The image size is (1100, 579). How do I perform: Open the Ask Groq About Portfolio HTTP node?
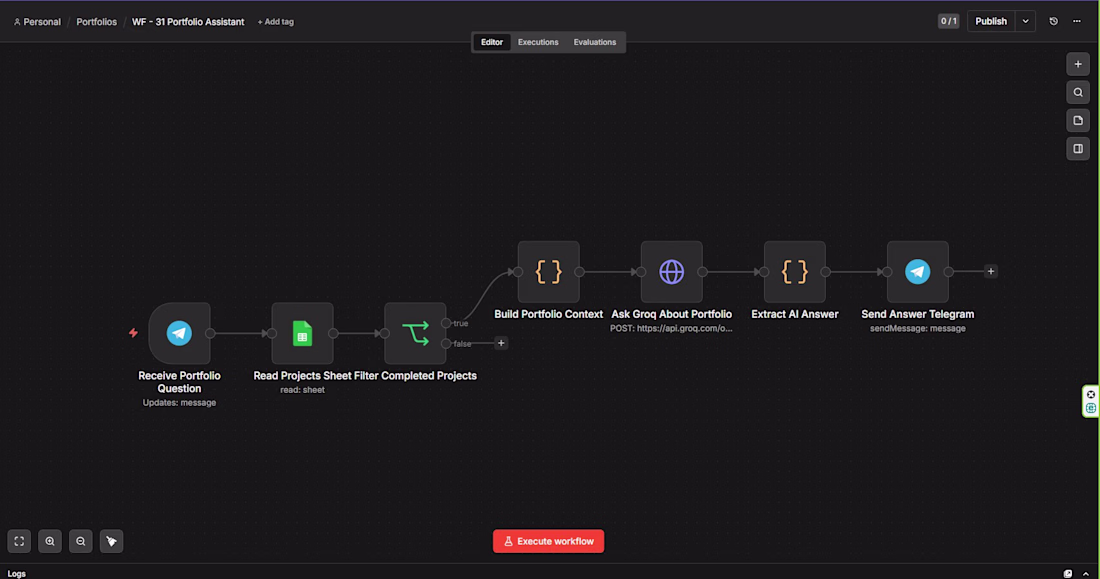tap(671, 272)
